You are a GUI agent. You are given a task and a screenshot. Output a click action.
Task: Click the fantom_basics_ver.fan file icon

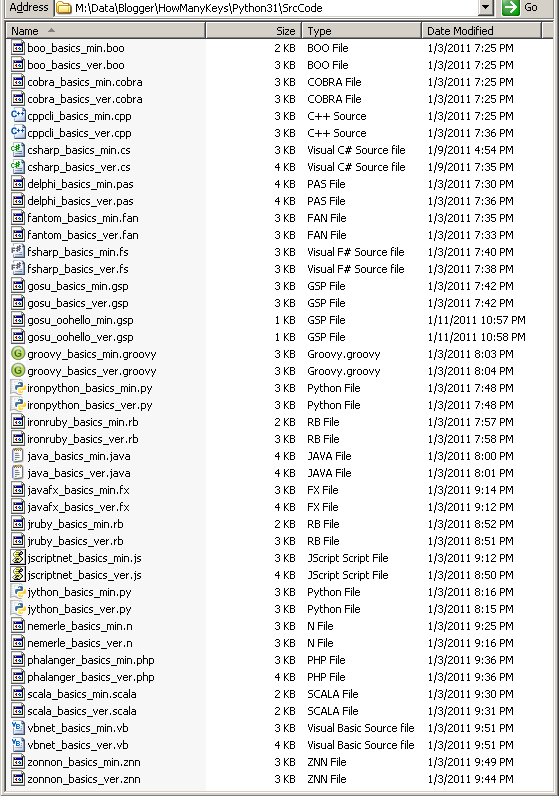(18, 235)
